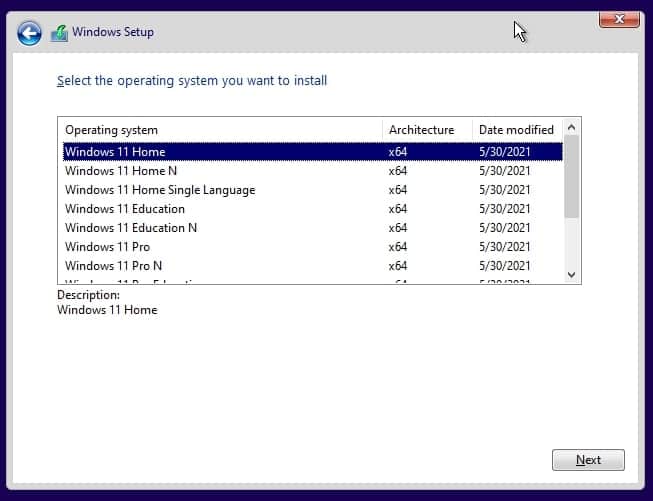Click scrollbar track below the thumb

coord(572,242)
